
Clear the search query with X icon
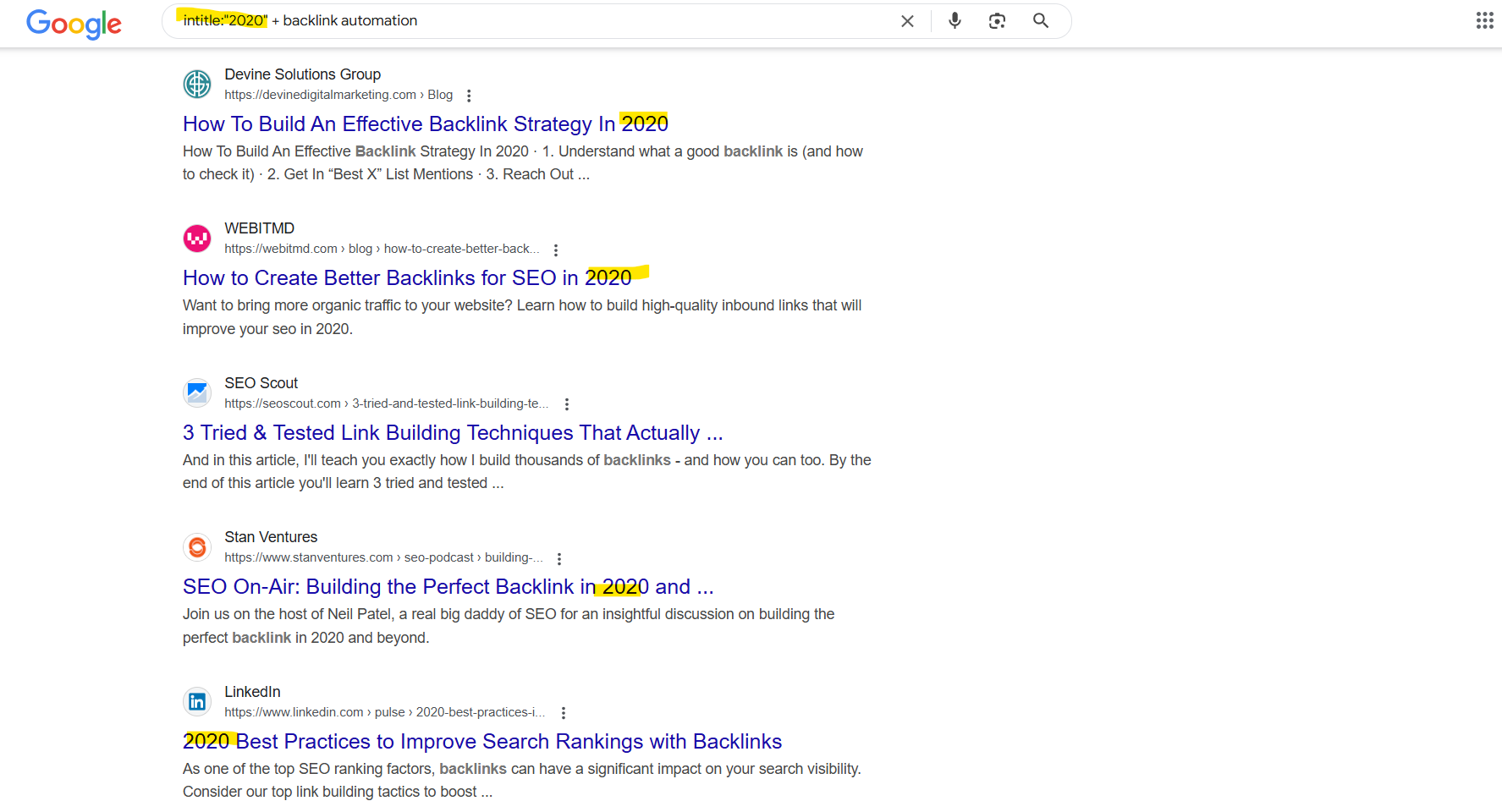tap(907, 21)
